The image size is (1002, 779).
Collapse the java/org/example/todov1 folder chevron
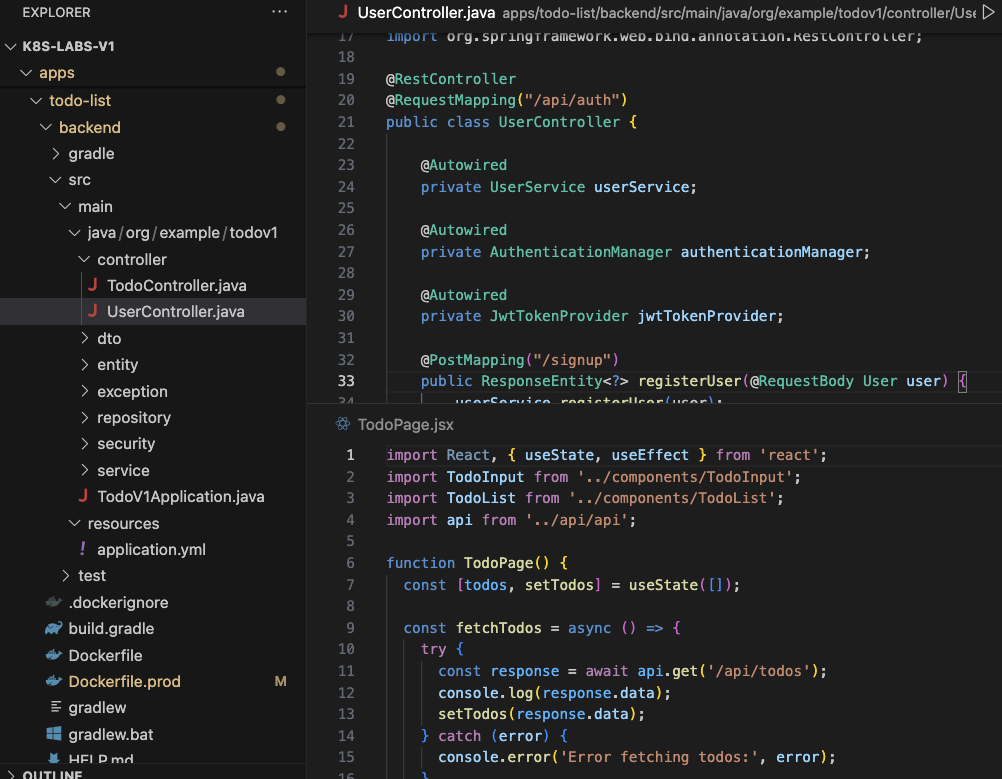[75, 233]
